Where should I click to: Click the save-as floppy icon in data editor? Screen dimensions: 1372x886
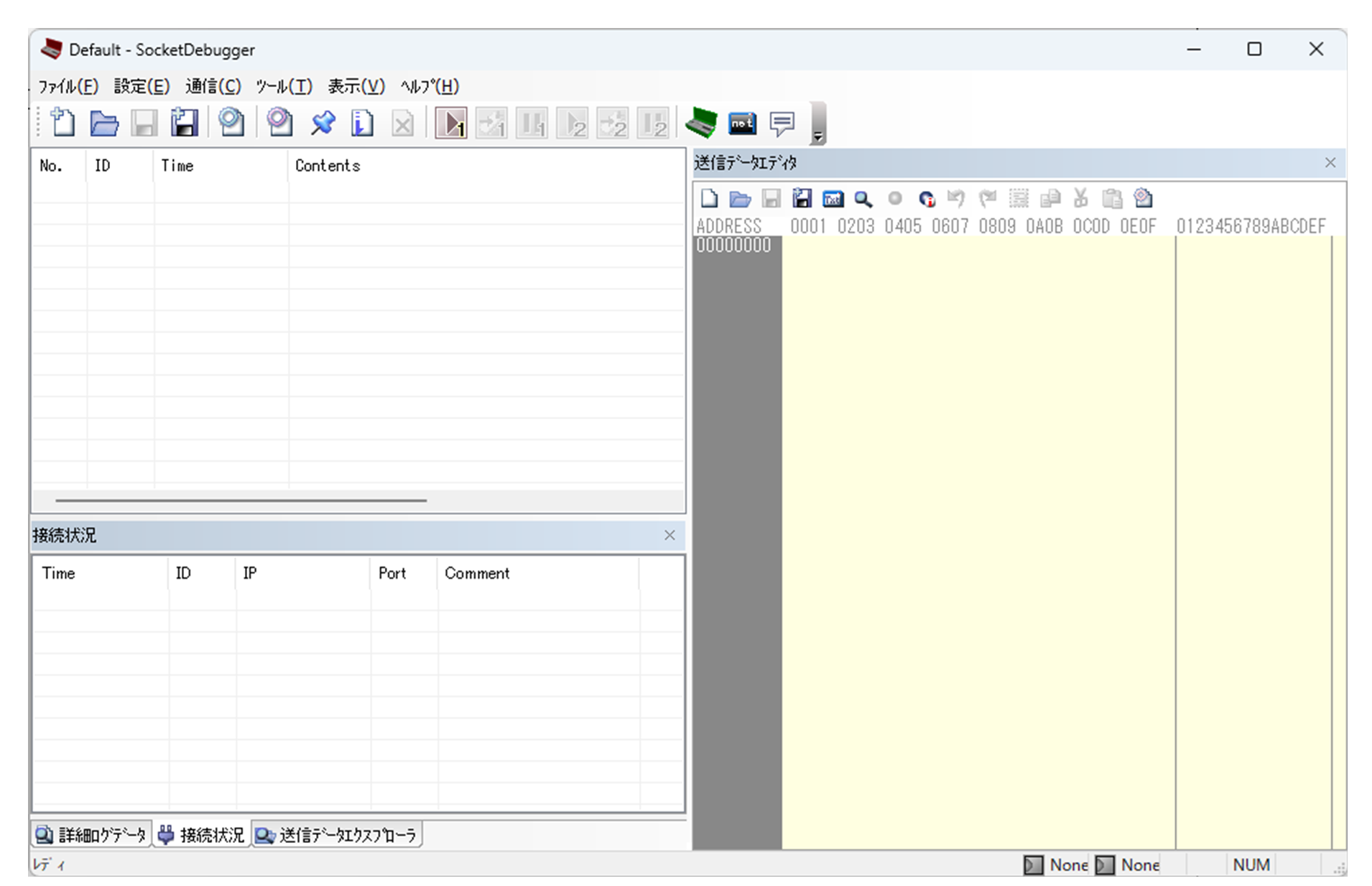802,199
